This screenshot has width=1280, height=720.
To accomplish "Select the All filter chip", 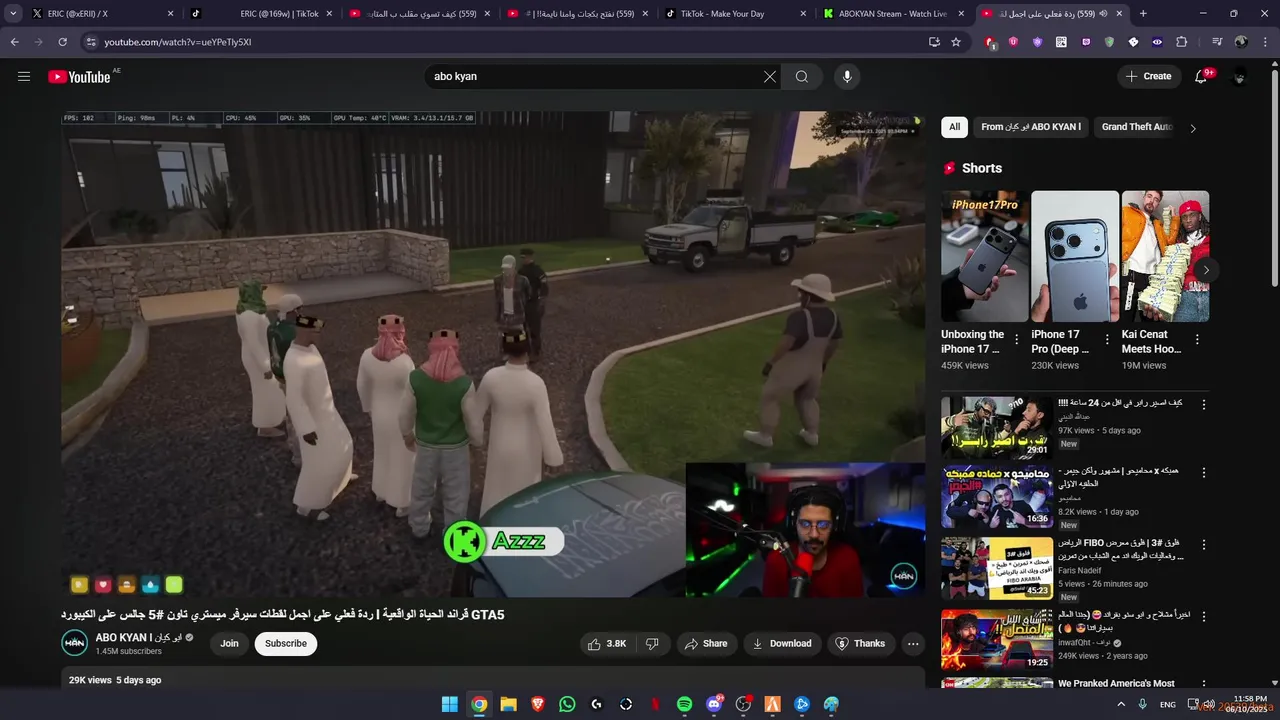I will [955, 127].
